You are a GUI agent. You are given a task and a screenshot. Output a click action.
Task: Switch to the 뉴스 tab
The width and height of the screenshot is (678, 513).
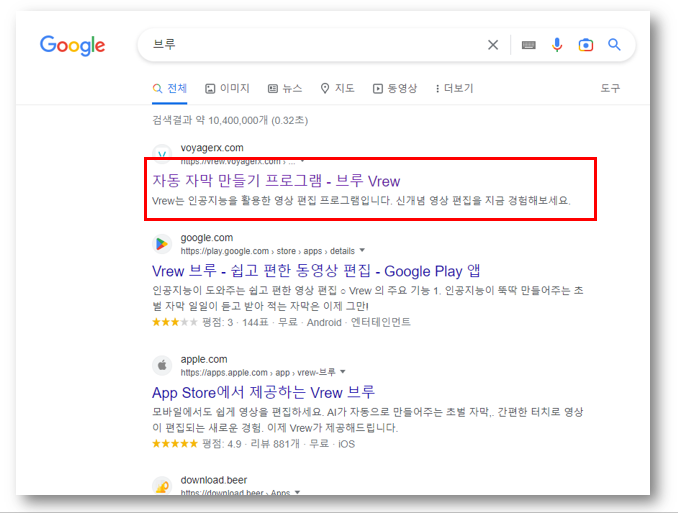tap(285, 88)
